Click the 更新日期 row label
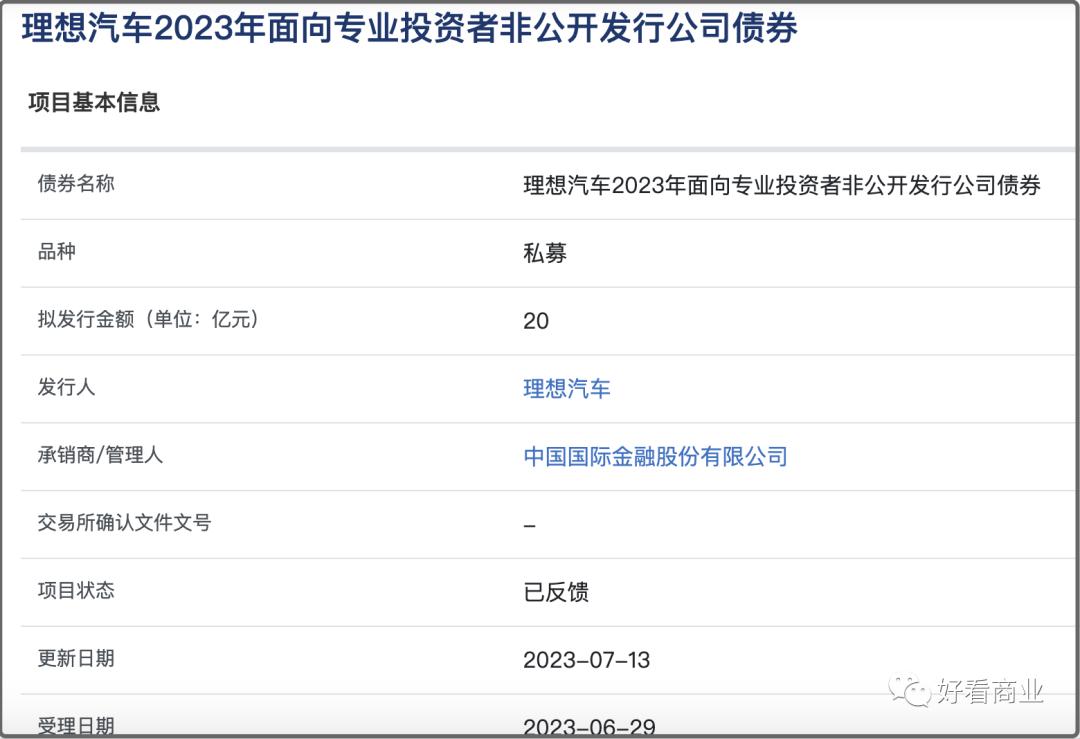Image resolution: width=1080 pixels, height=739 pixels. (76, 658)
